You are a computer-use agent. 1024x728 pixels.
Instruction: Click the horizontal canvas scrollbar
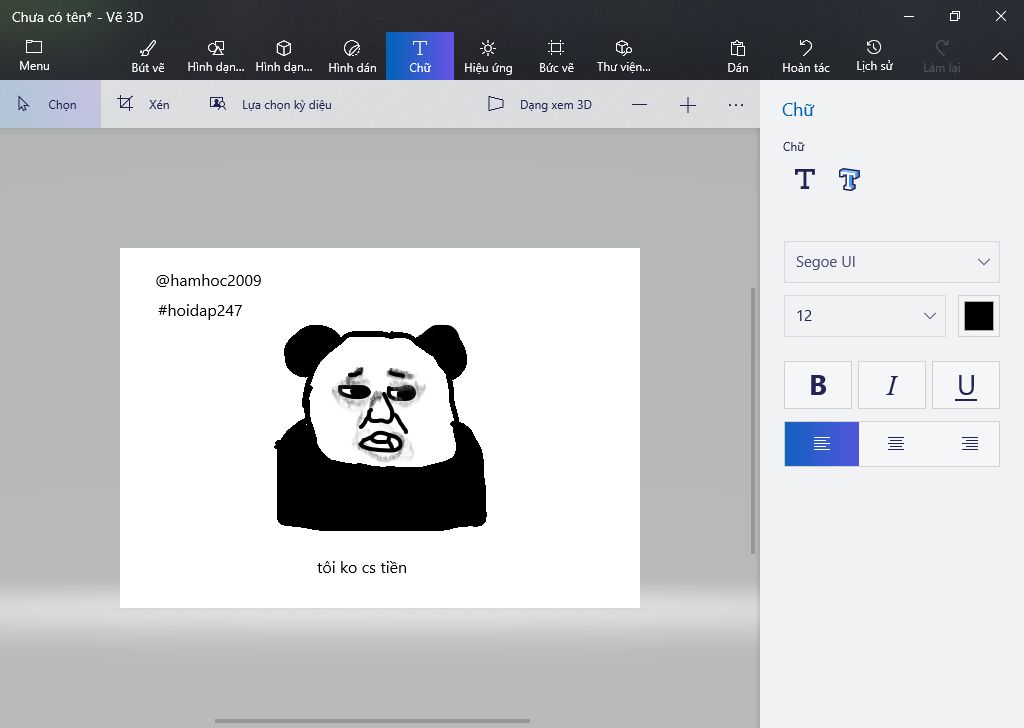pyautogui.click(x=372, y=721)
